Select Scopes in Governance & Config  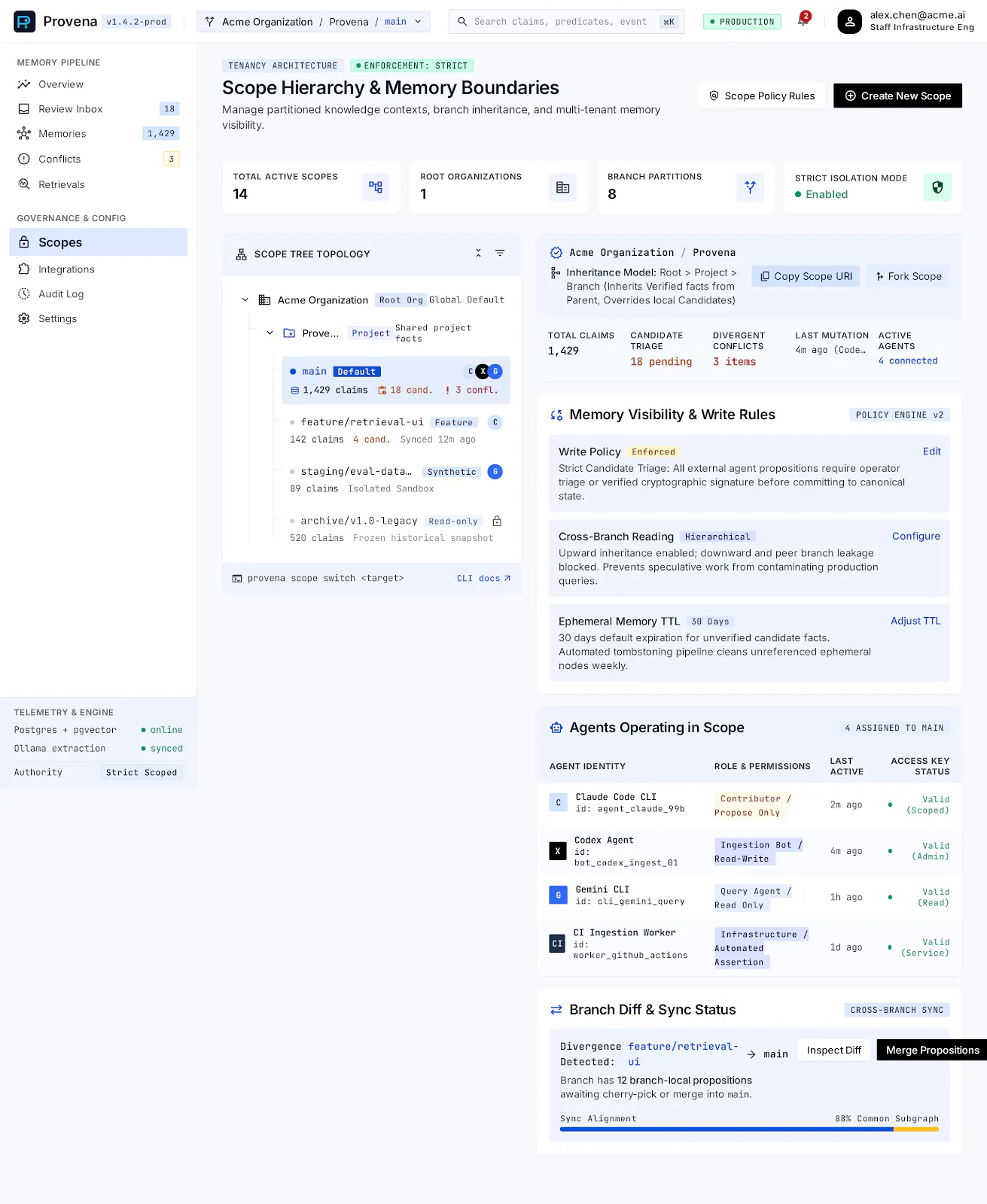tap(98, 242)
